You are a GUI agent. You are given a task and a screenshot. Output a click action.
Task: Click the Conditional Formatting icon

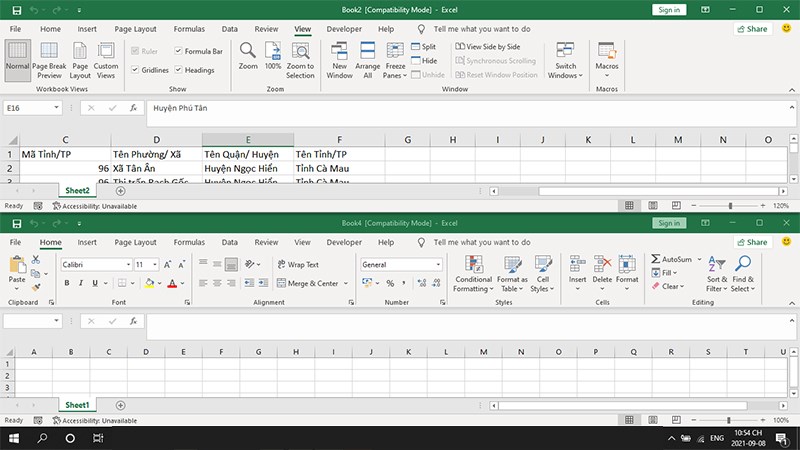coord(473,264)
